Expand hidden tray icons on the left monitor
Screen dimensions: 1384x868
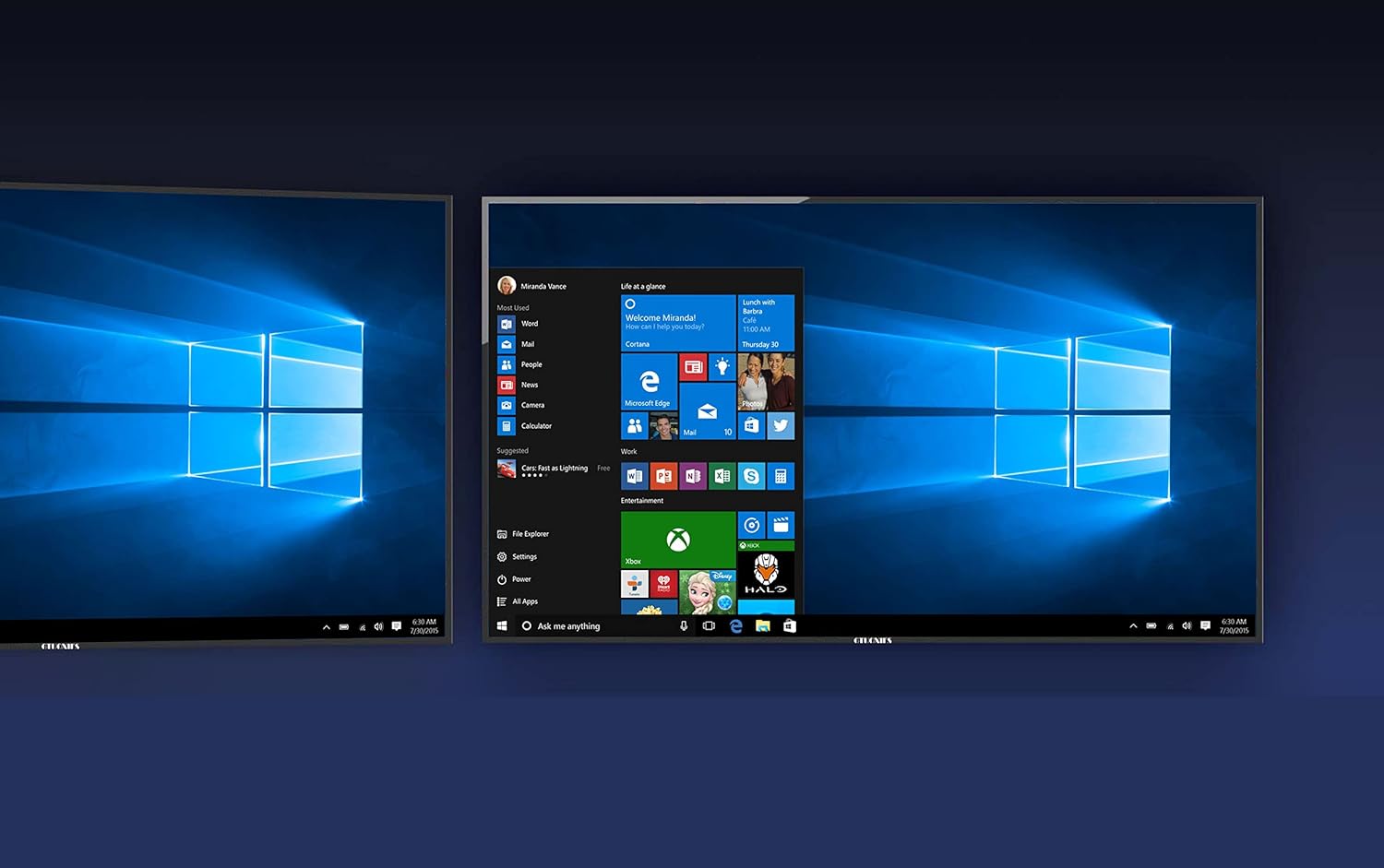(x=326, y=627)
